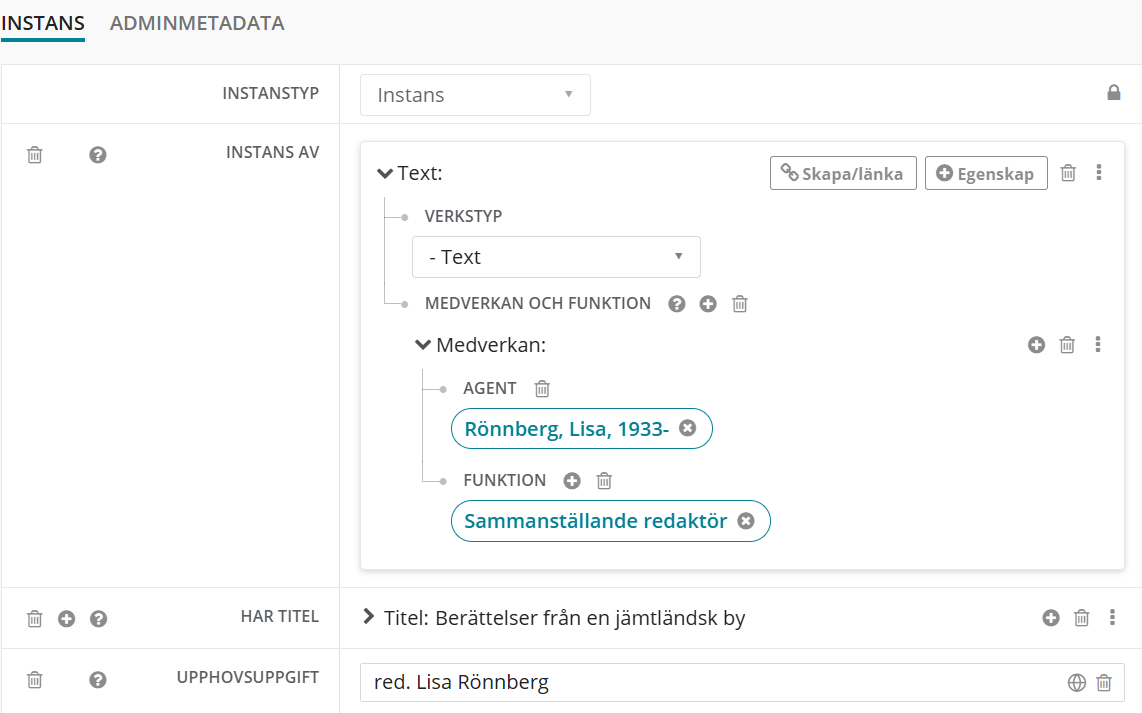Open the Instanstyp dropdown
This screenshot has height=713, width=1142.
click(475, 95)
